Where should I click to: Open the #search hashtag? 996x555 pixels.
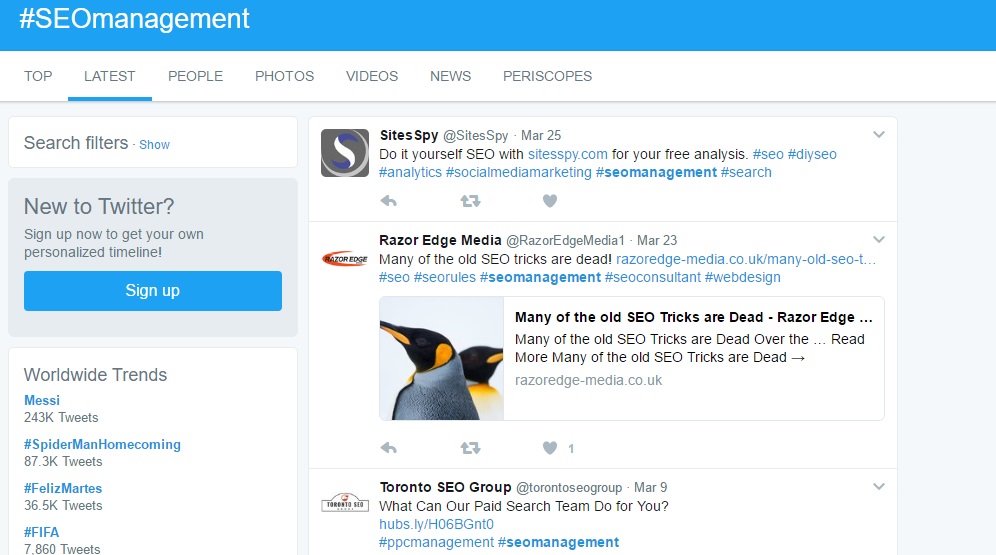pyautogui.click(x=746, y=172)
